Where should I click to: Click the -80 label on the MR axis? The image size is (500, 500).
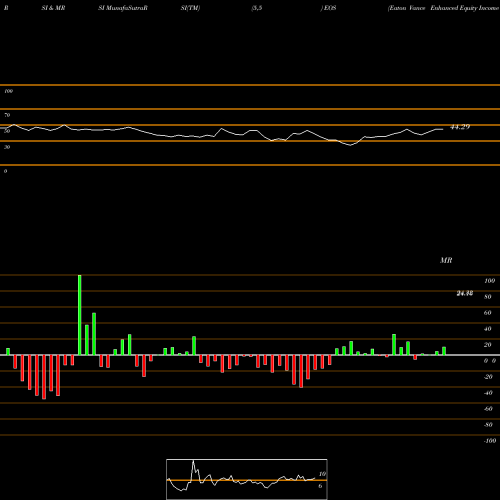click(x=488, y=425)
